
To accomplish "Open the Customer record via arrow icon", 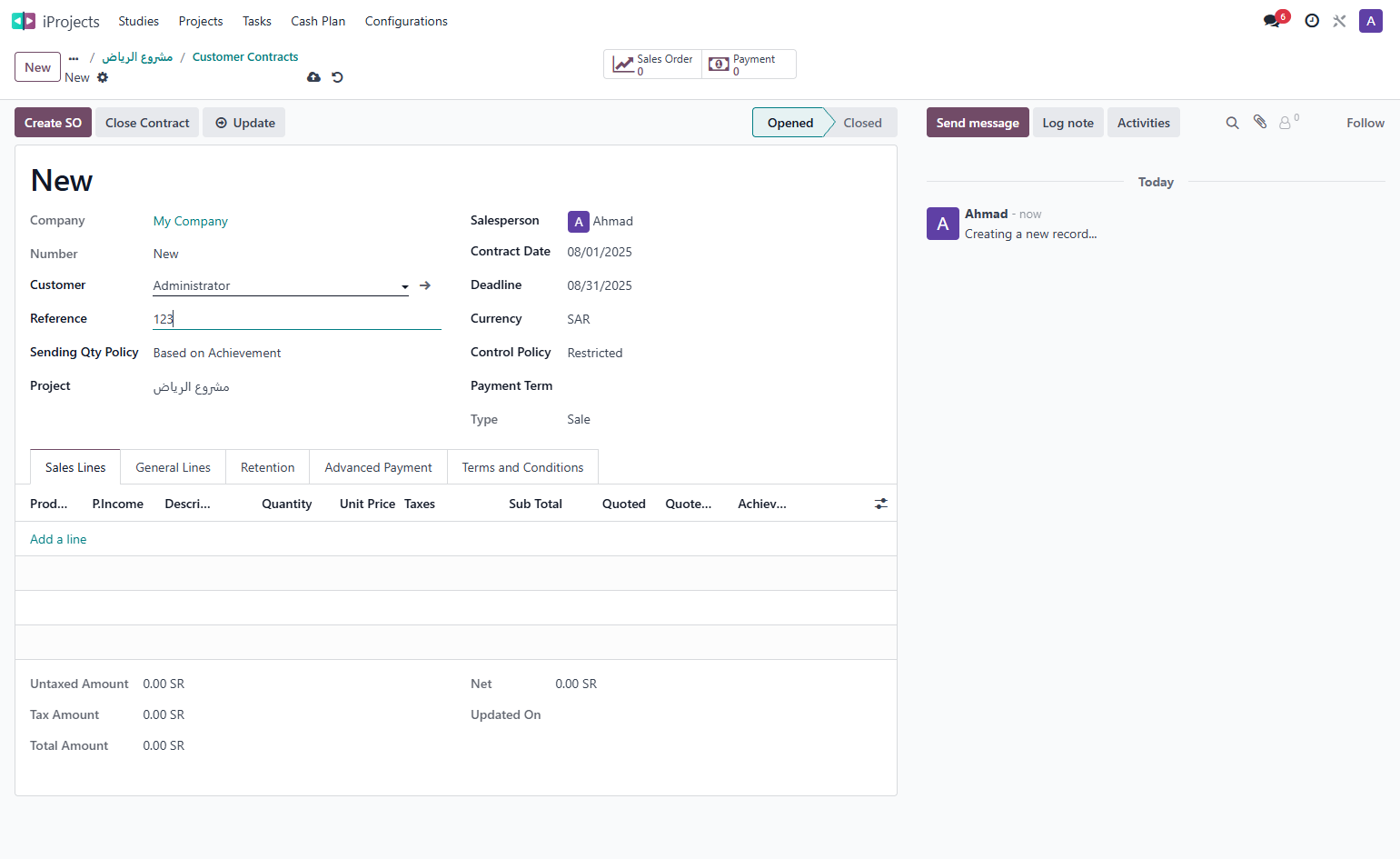I will click(424, 285).
